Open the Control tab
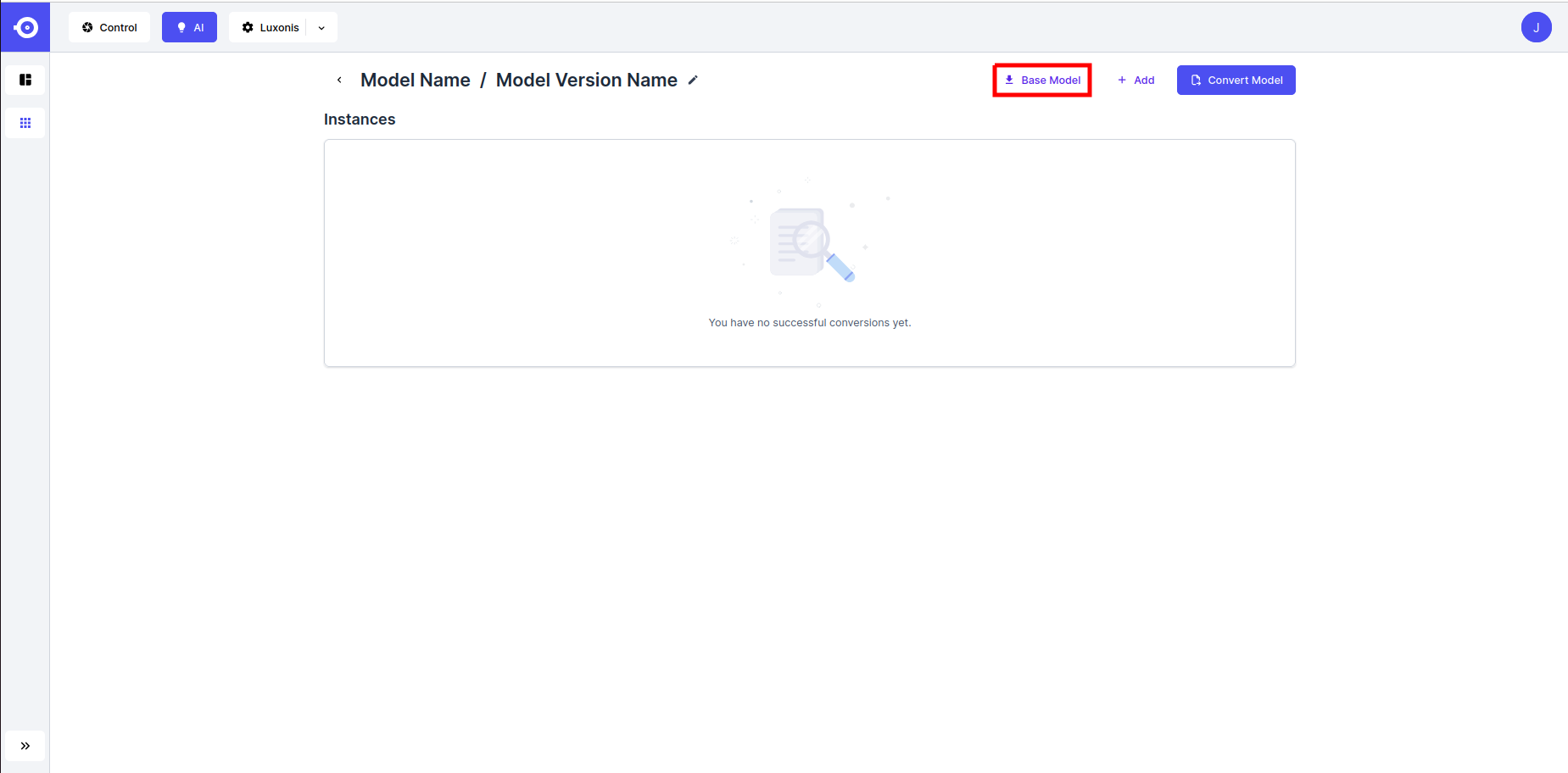 coord(109,27)
